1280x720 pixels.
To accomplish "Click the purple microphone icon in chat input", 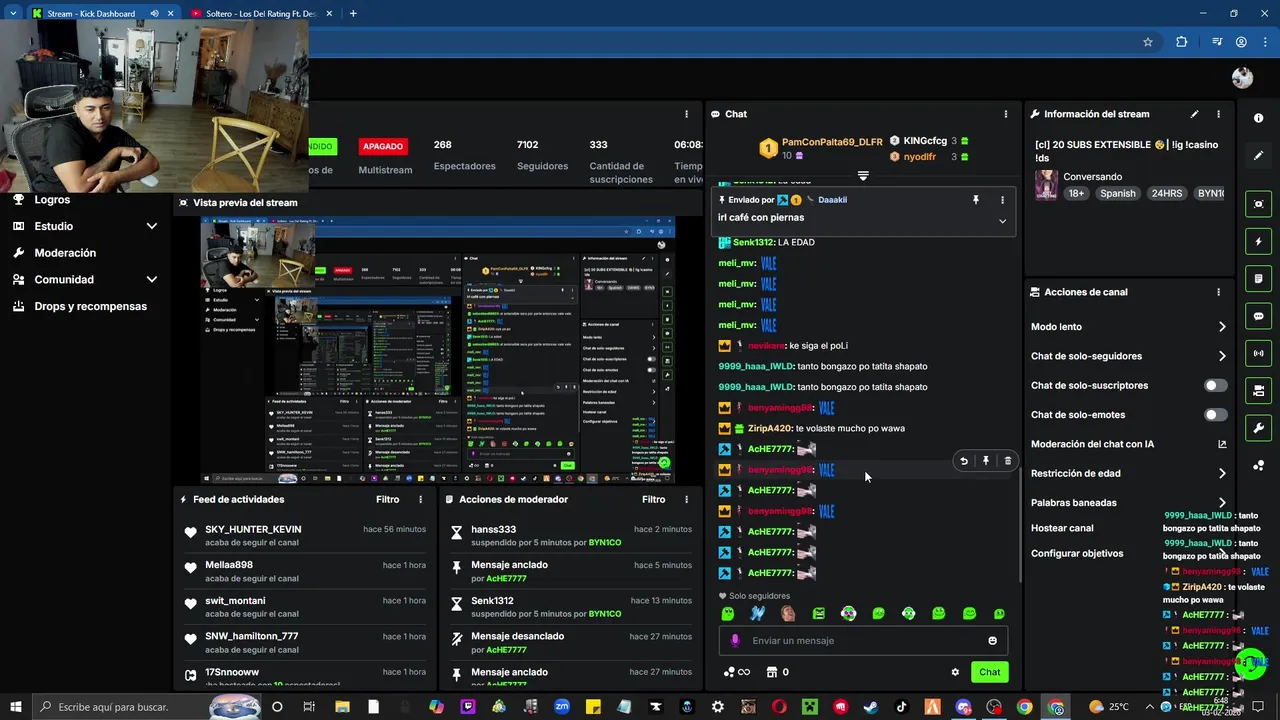I will coord(735,641).
